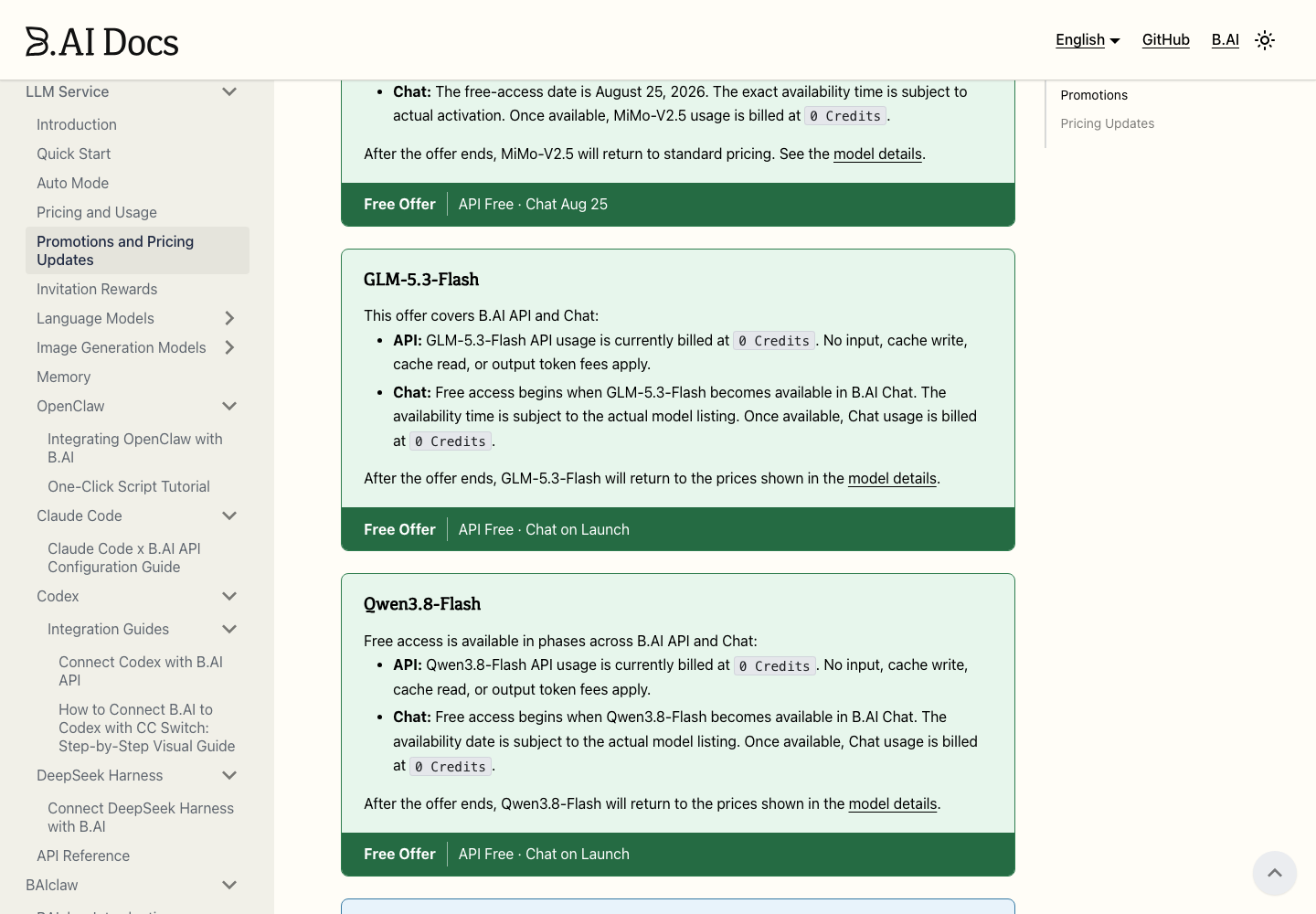Screen dimensions: 1316x914
Task: Click '0 Credits' code in GLM-5.3-Flash API bullet
Action: coord(774,341)
